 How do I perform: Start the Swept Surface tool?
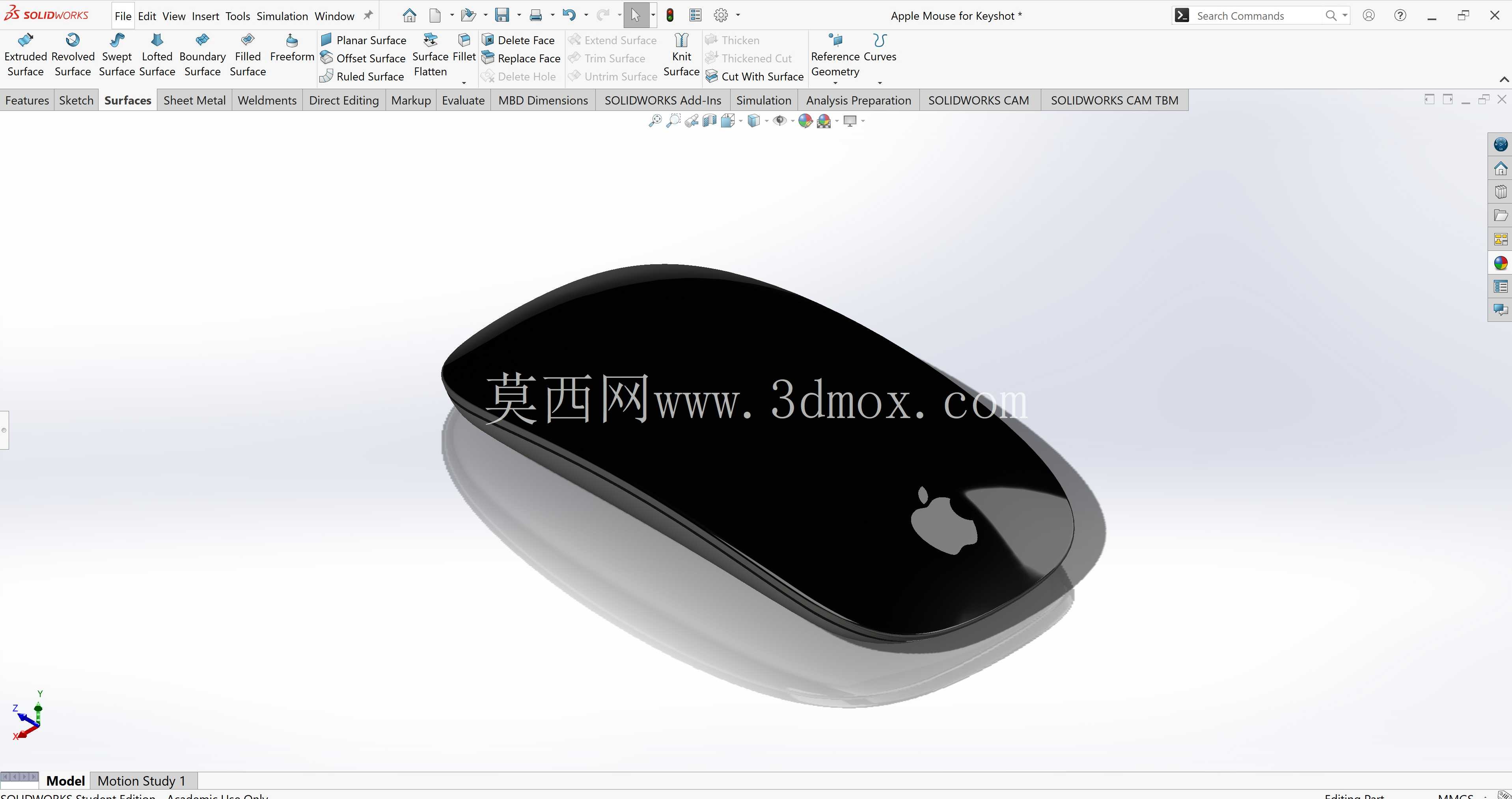click(117, 56)
